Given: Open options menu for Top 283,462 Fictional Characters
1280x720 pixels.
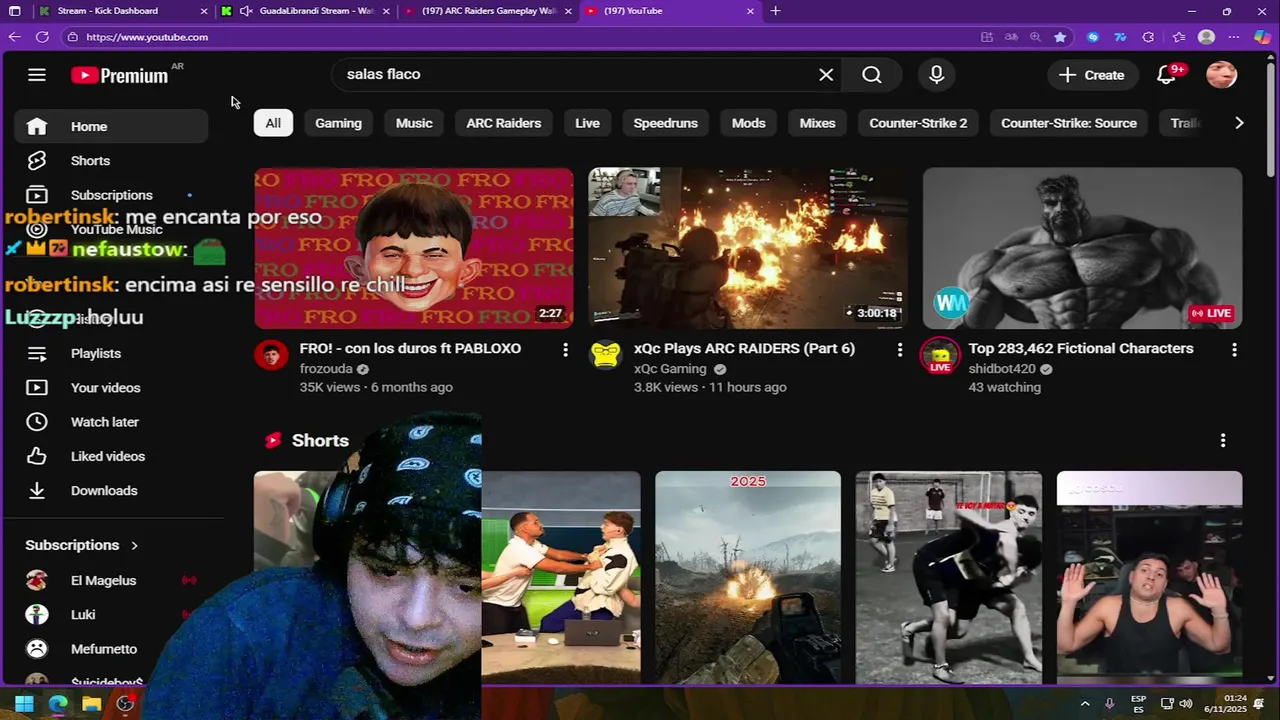Looking at the screenshot, I should pos(1234,350).
